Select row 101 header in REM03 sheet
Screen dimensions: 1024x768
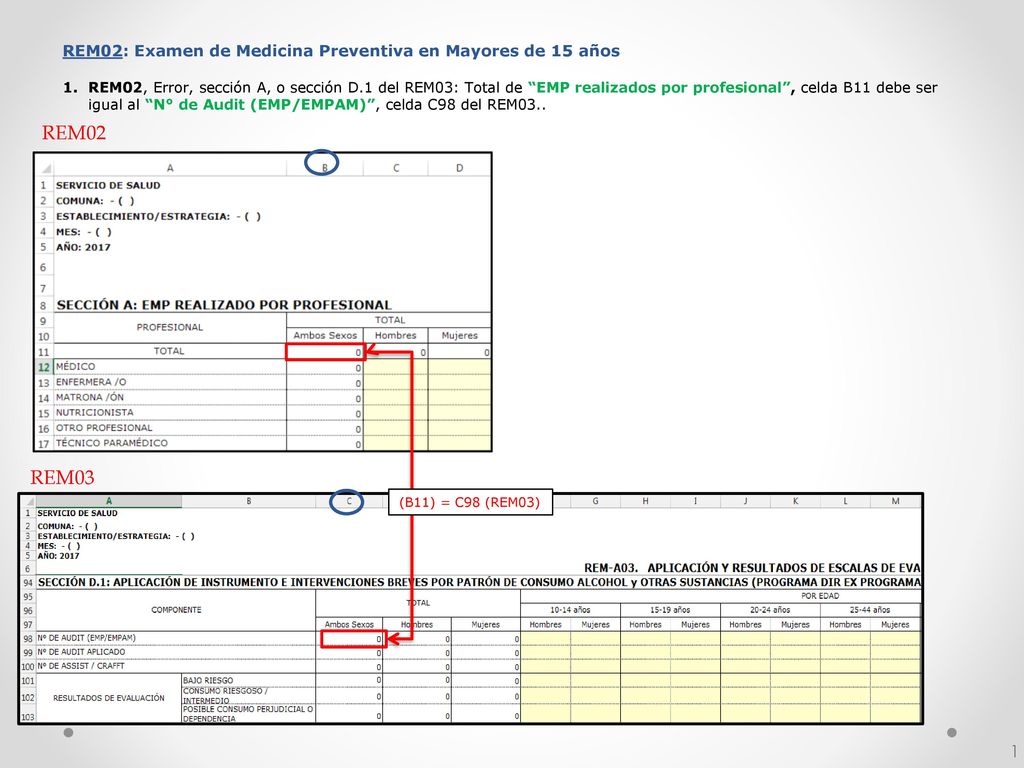[x=28, y=680]
